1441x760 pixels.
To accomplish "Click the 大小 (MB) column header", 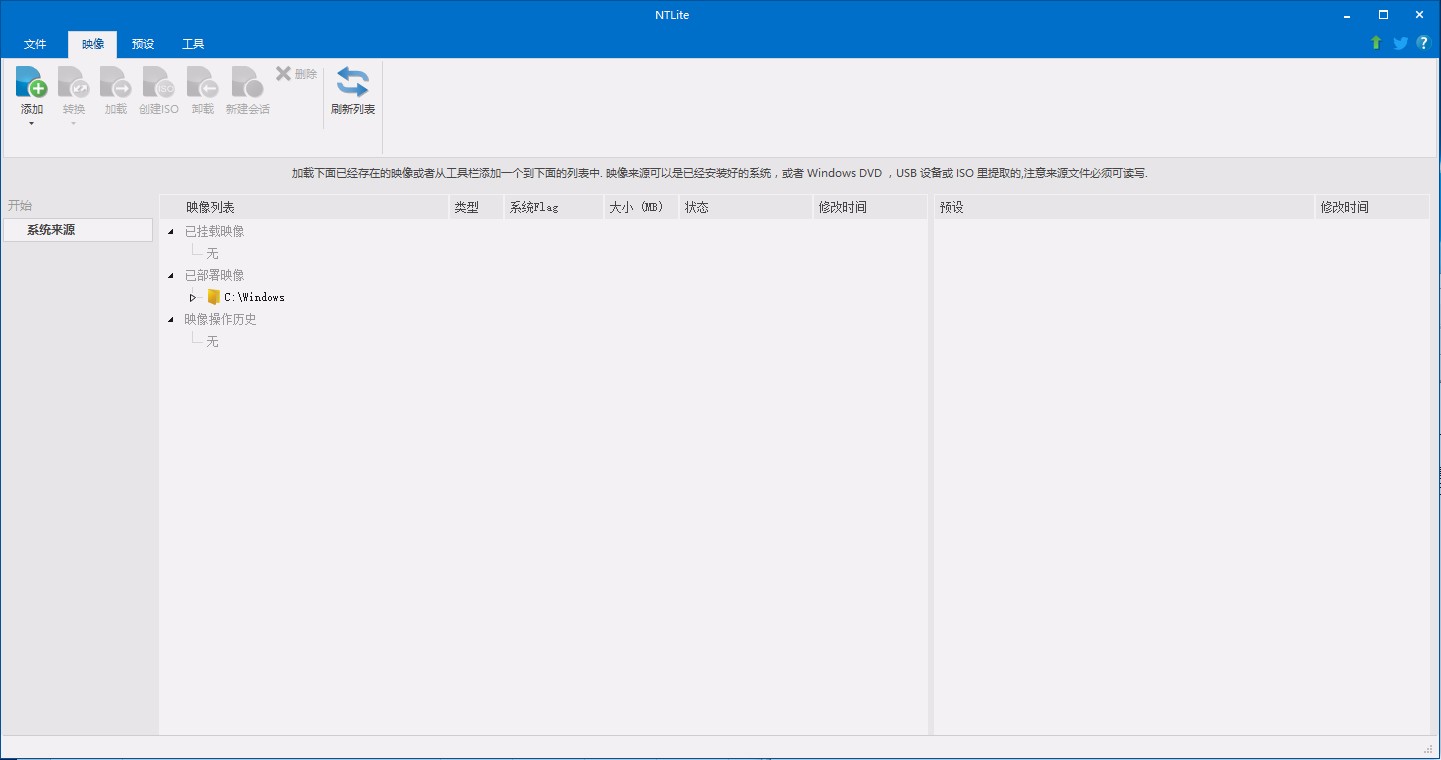I will point(641,207).
